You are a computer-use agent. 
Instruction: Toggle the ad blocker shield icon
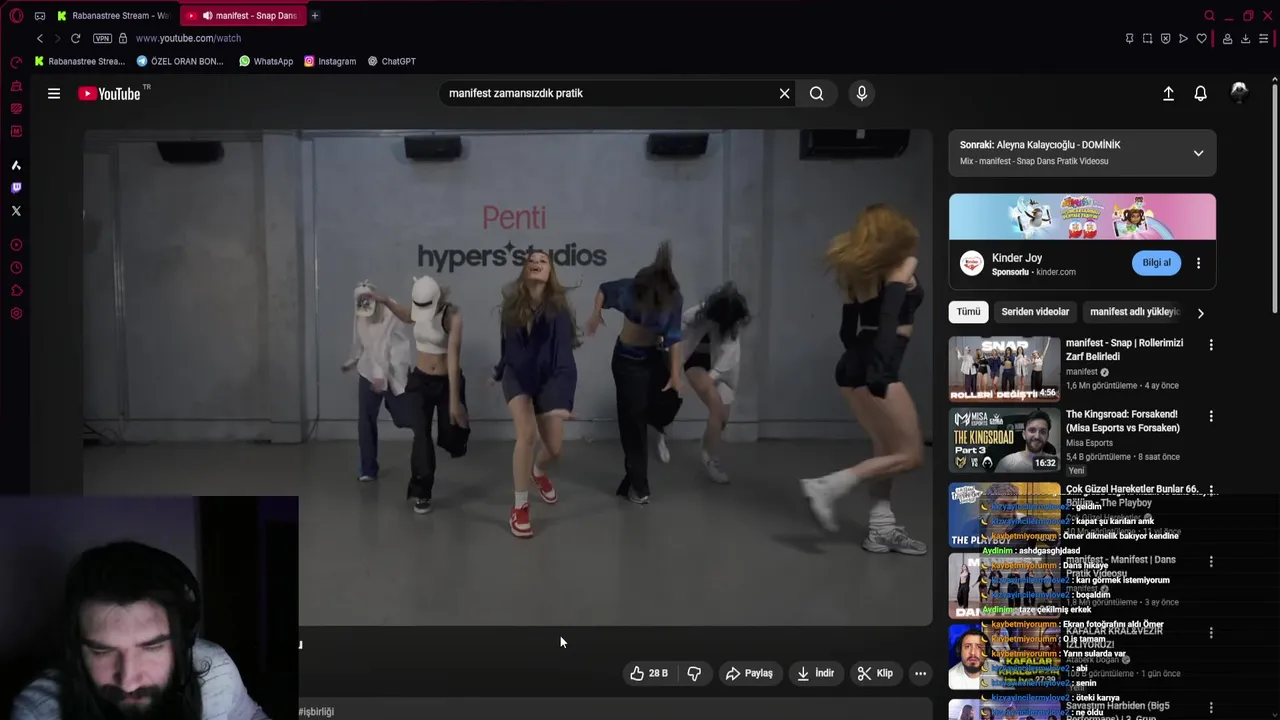click(1166, 38)
